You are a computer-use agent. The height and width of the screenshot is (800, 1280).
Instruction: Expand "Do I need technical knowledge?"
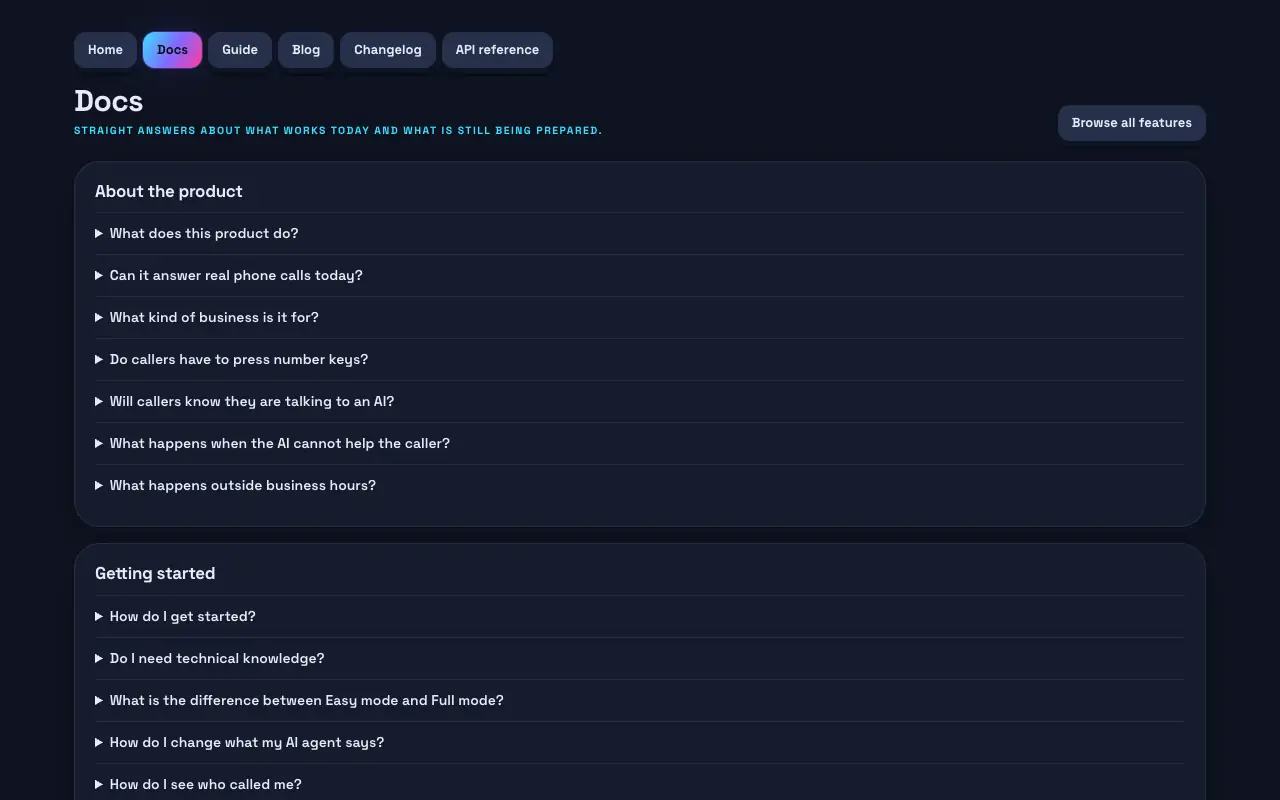click(x=639, y=659)
